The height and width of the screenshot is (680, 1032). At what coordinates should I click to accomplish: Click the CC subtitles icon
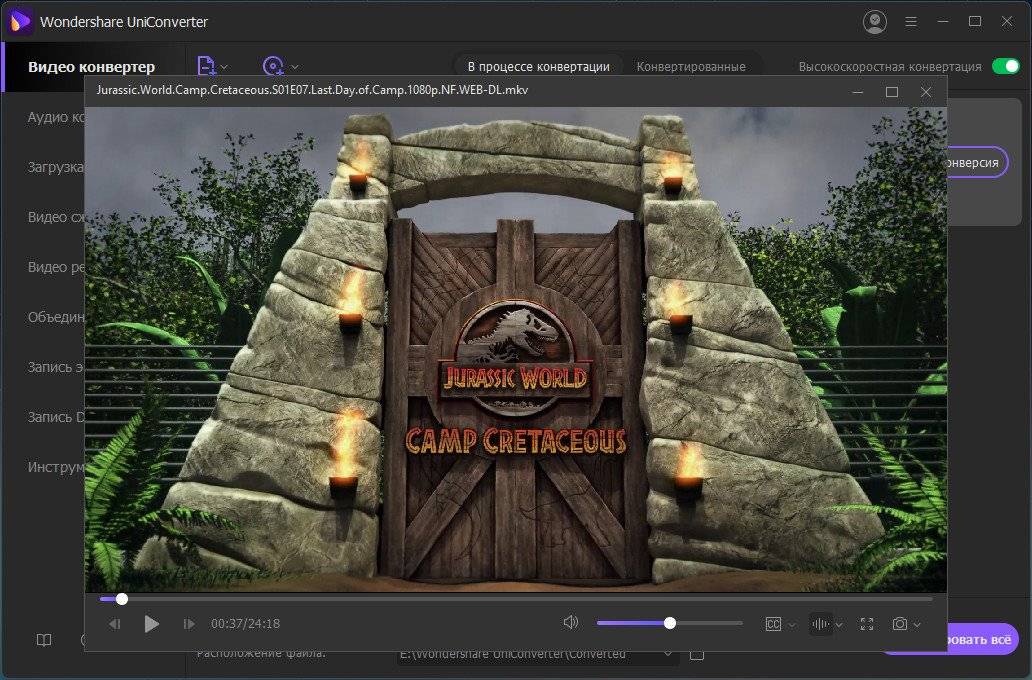[x=773, y=624]
